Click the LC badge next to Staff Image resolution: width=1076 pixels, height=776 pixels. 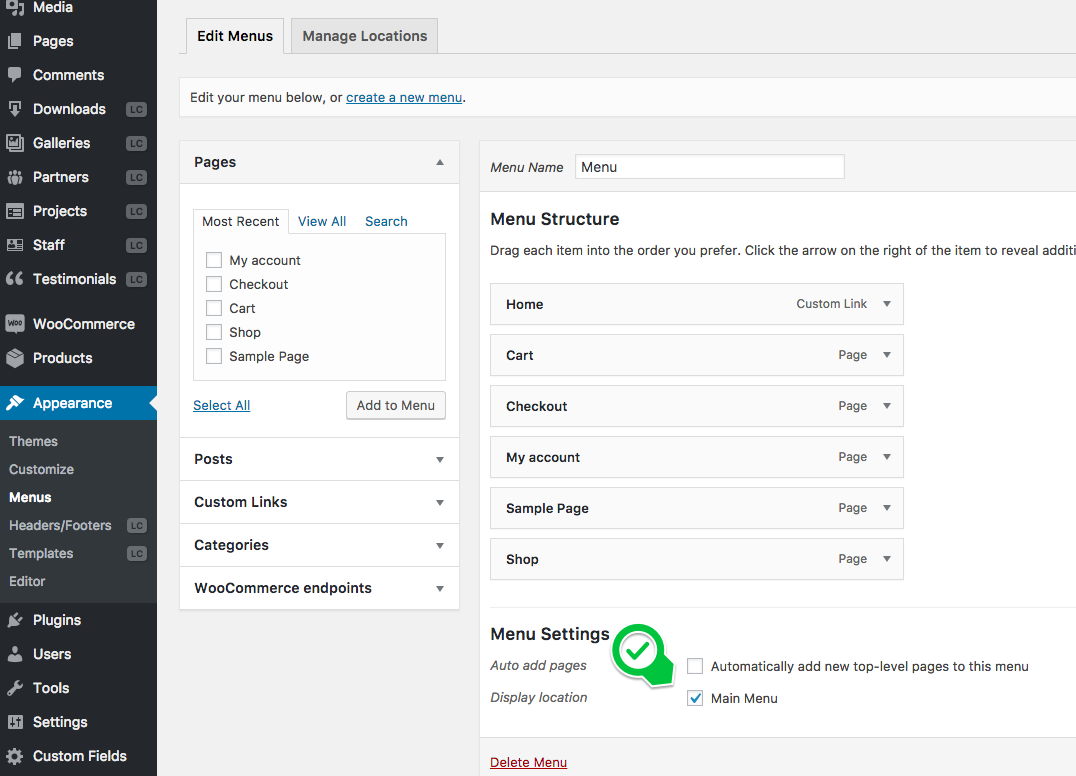[137, 246]
